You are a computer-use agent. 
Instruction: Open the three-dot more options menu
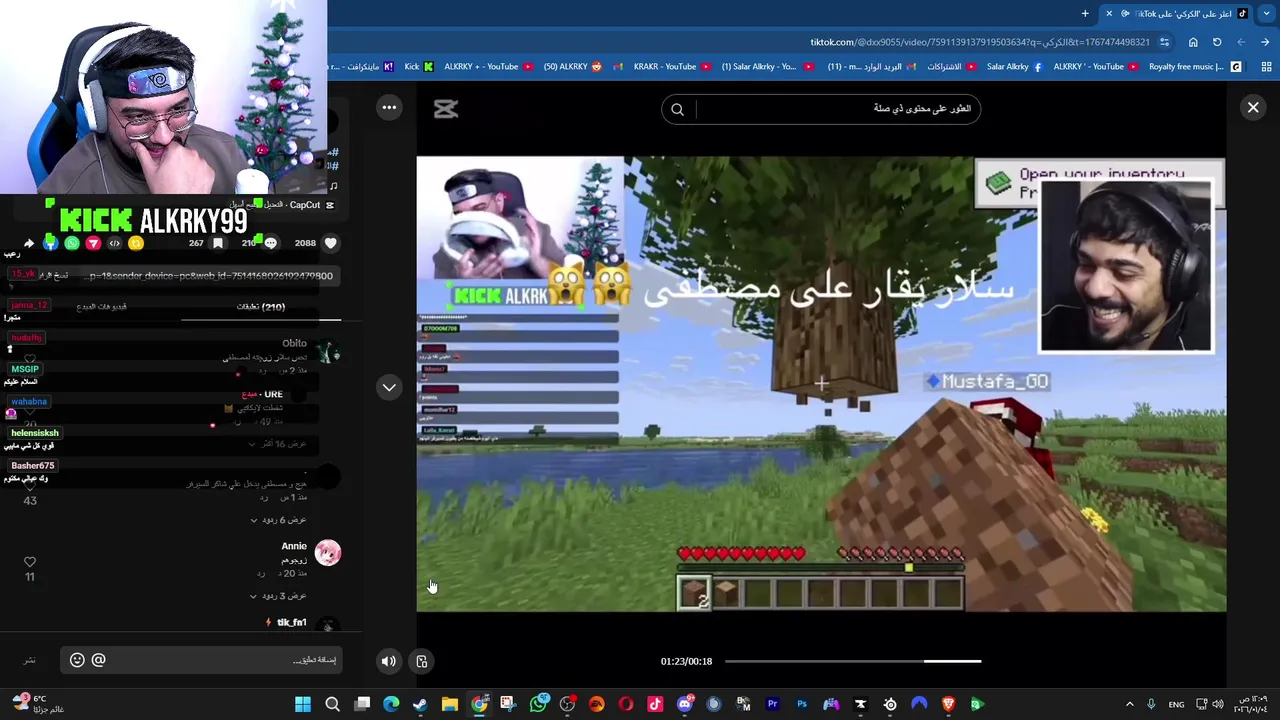pyautogui.click(x=389, y=107)
